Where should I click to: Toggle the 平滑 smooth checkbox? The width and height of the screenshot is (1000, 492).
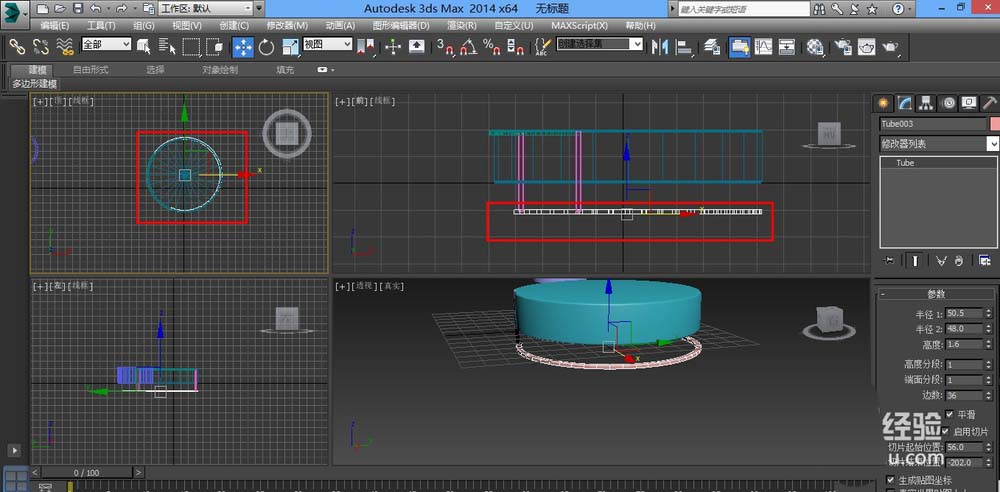pos(950,414)
